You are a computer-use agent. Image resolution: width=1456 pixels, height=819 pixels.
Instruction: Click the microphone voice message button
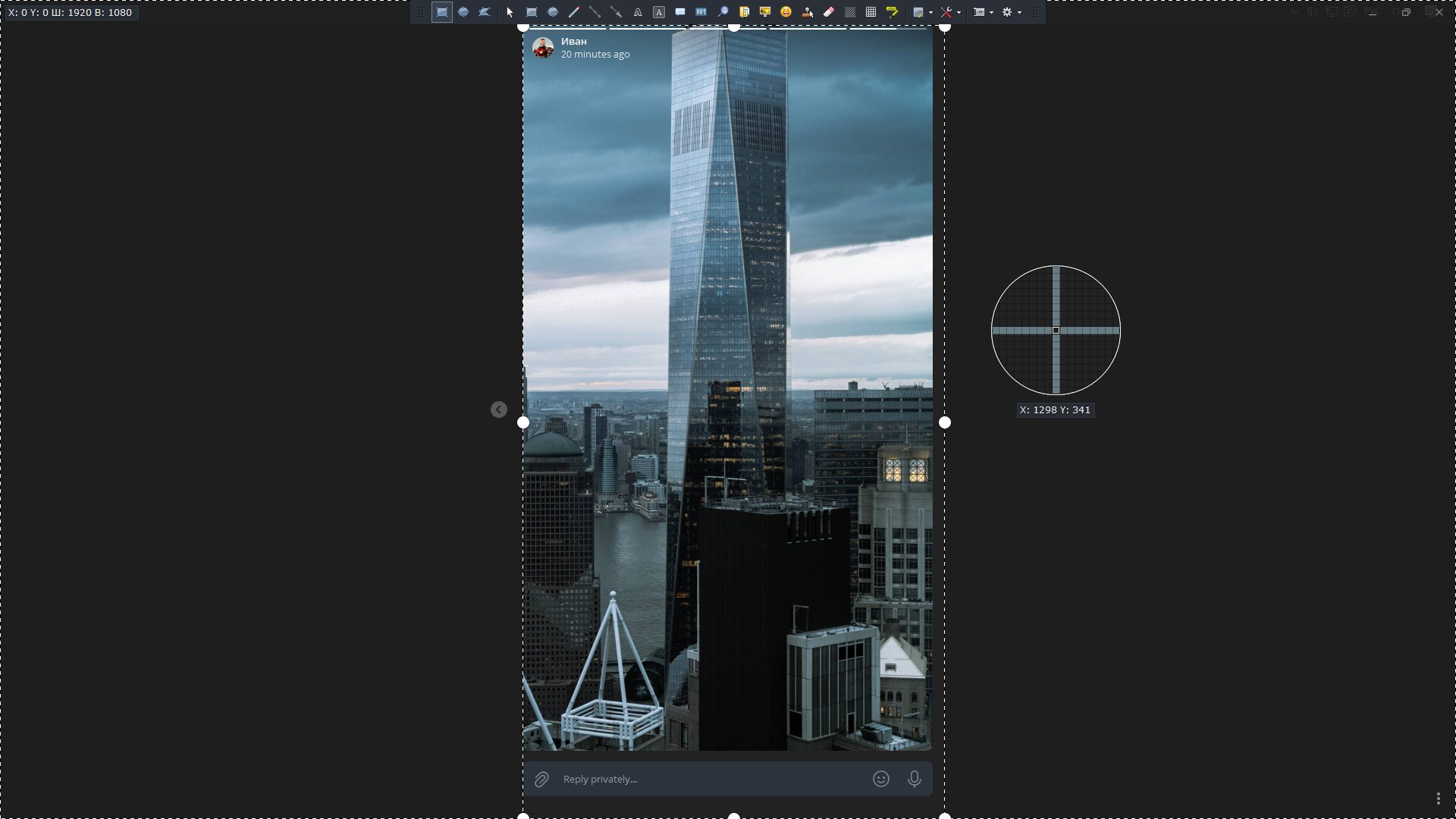click(x=915, y=779)
